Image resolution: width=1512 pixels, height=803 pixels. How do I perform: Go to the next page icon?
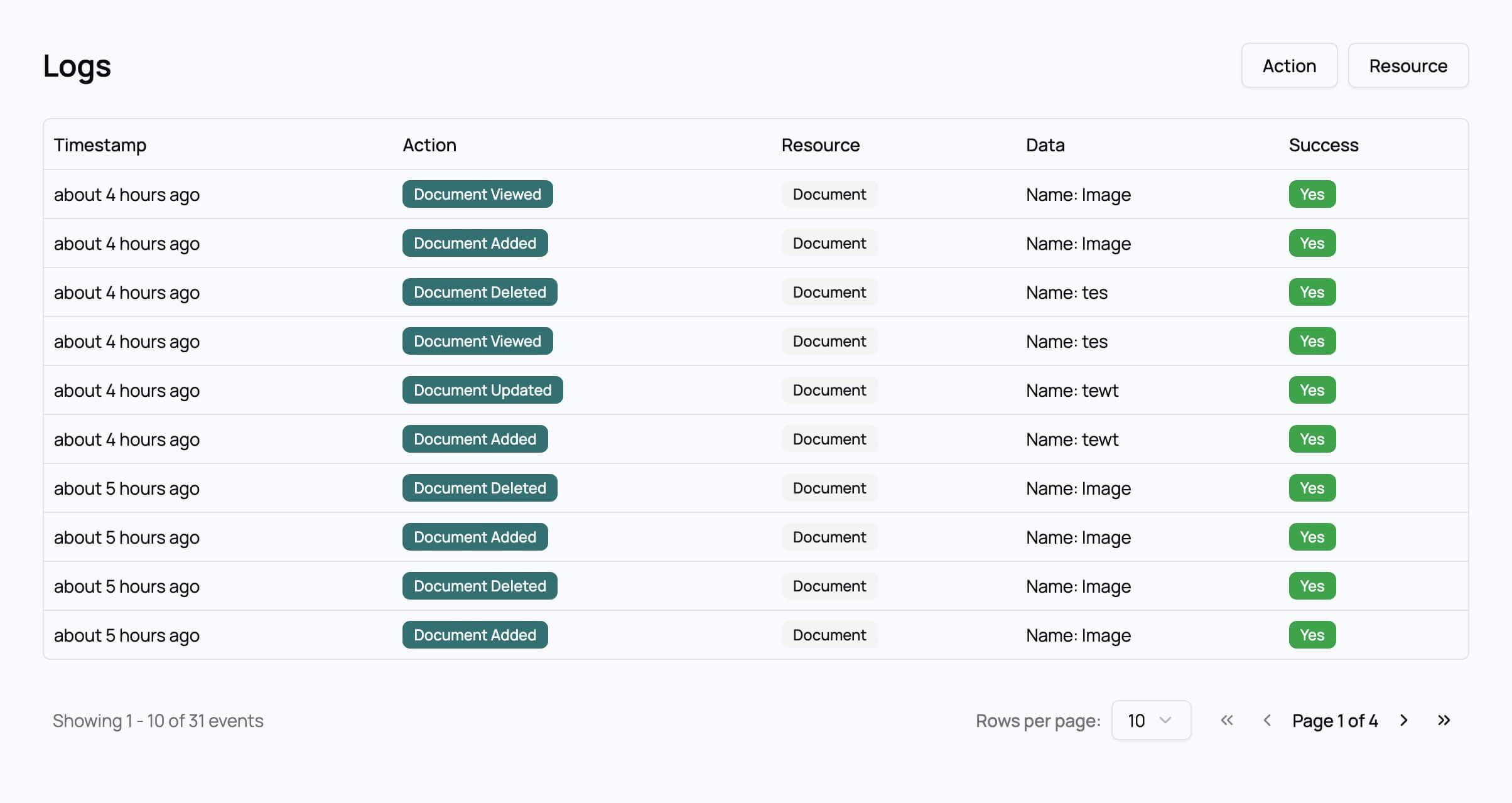click(1404, 720)
